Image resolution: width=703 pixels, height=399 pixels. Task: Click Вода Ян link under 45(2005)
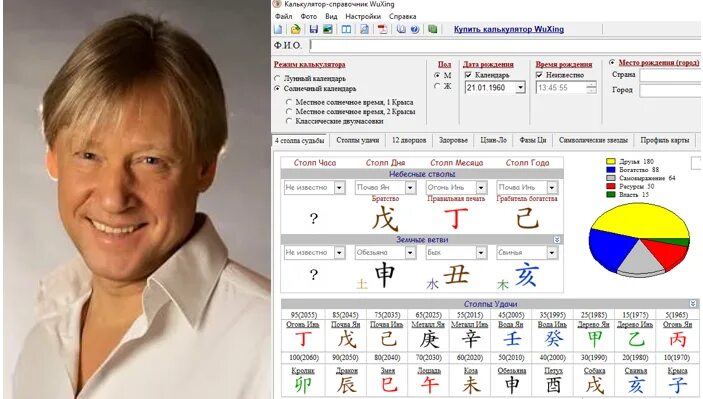coord(511,324)
